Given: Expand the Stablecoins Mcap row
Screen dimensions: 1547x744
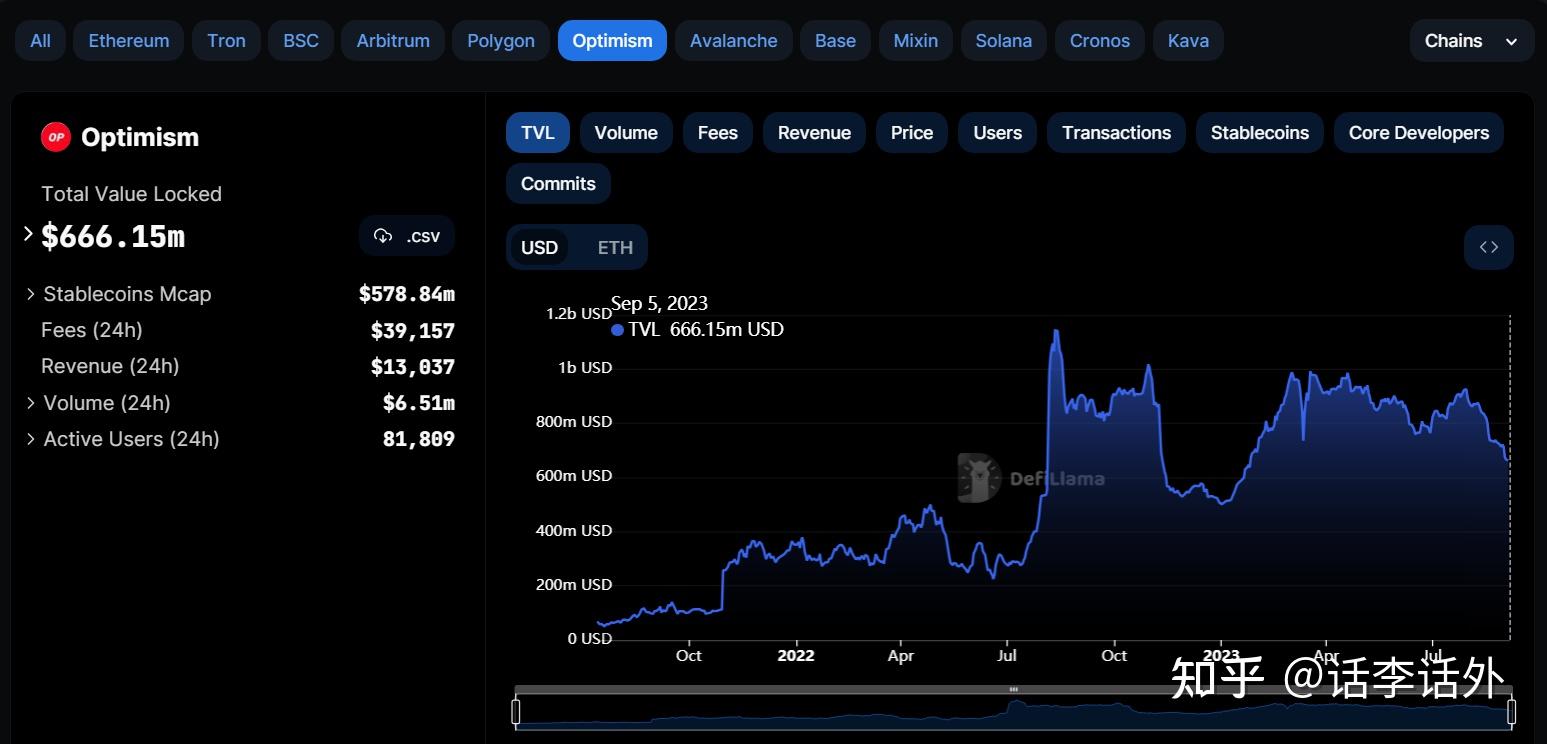Looking at the screenshot, I should pos(31,294).
